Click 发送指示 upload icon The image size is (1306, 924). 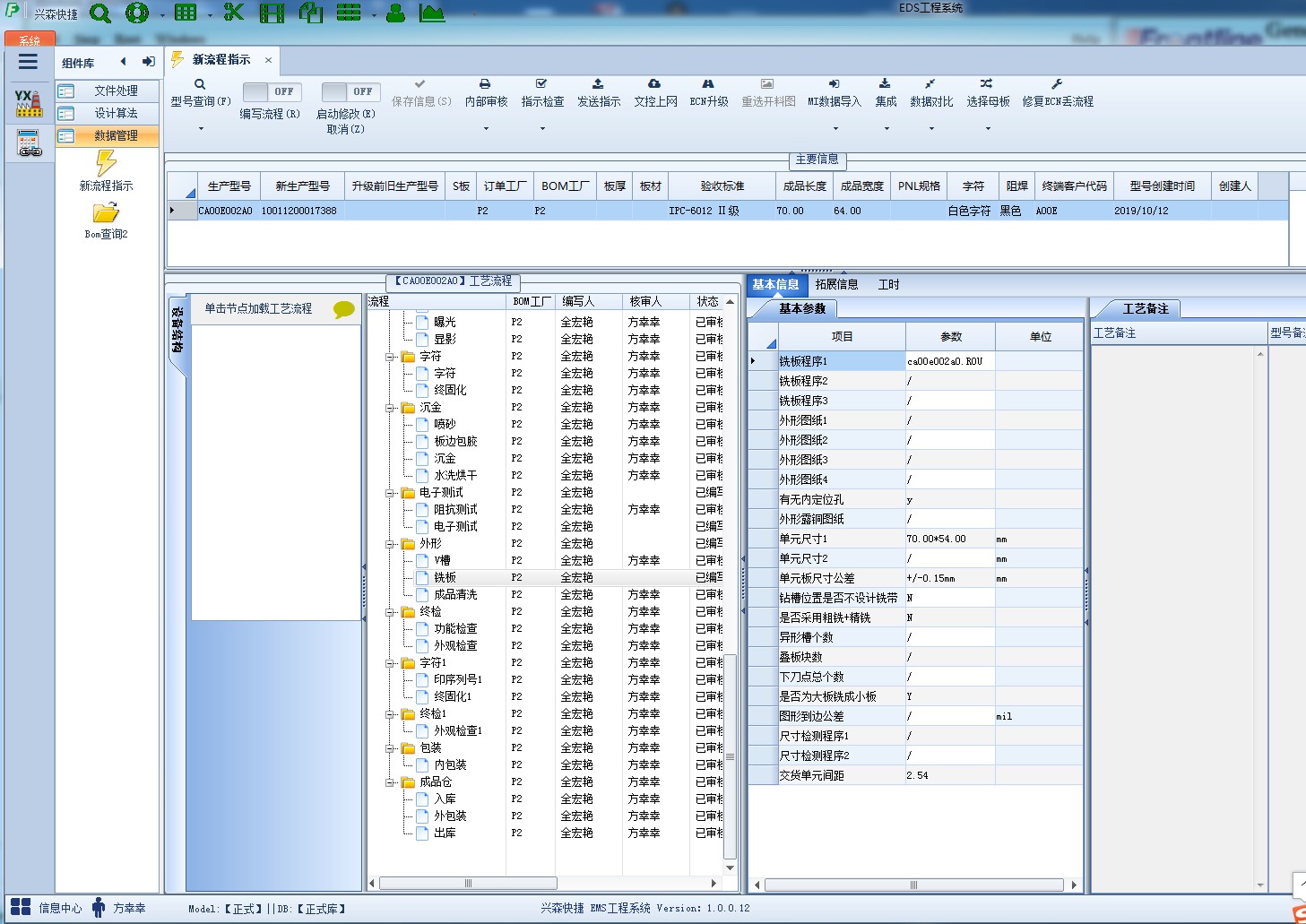[598, 84]
